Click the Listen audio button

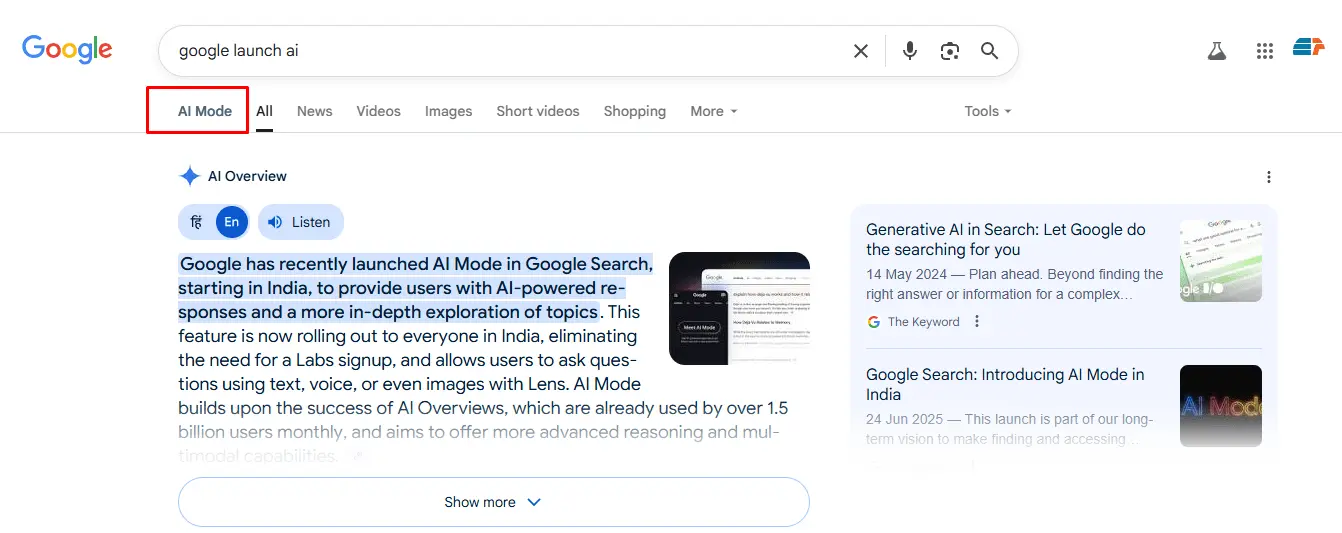click(x=300, y=222)
